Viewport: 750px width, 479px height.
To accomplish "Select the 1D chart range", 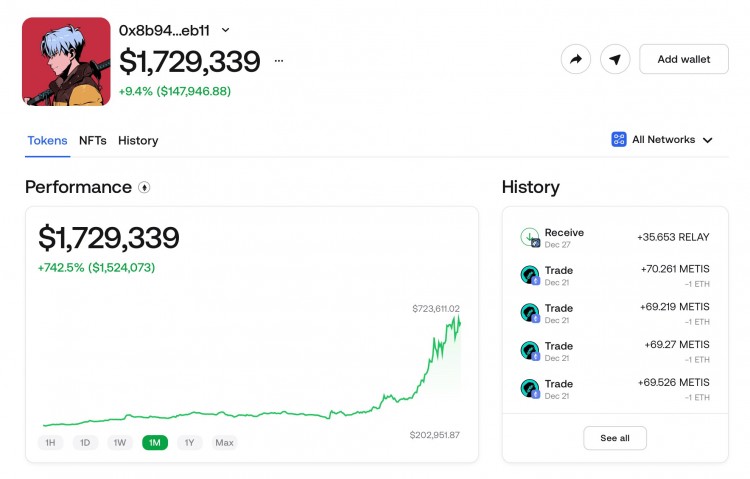I will pos(85,443).
